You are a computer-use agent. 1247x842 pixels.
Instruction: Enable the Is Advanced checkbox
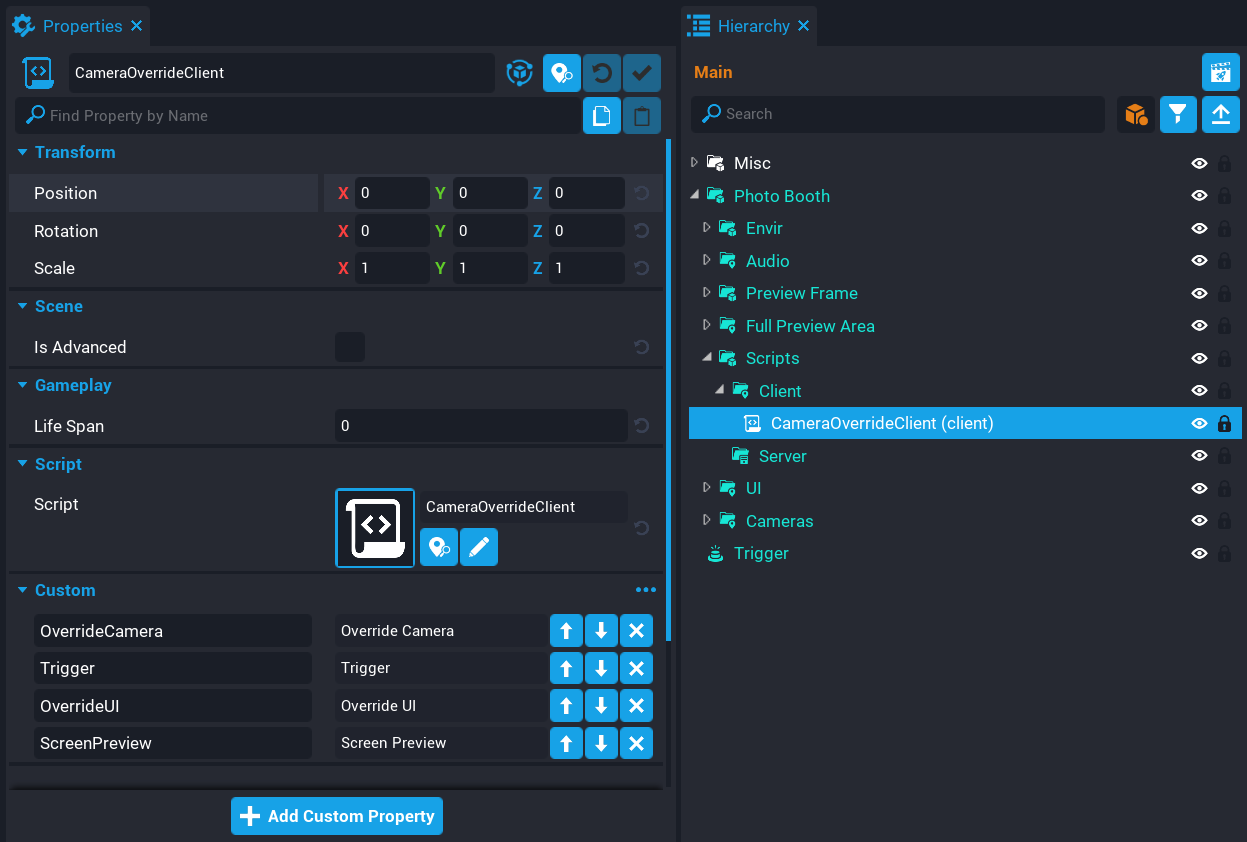tap(350, 347)
